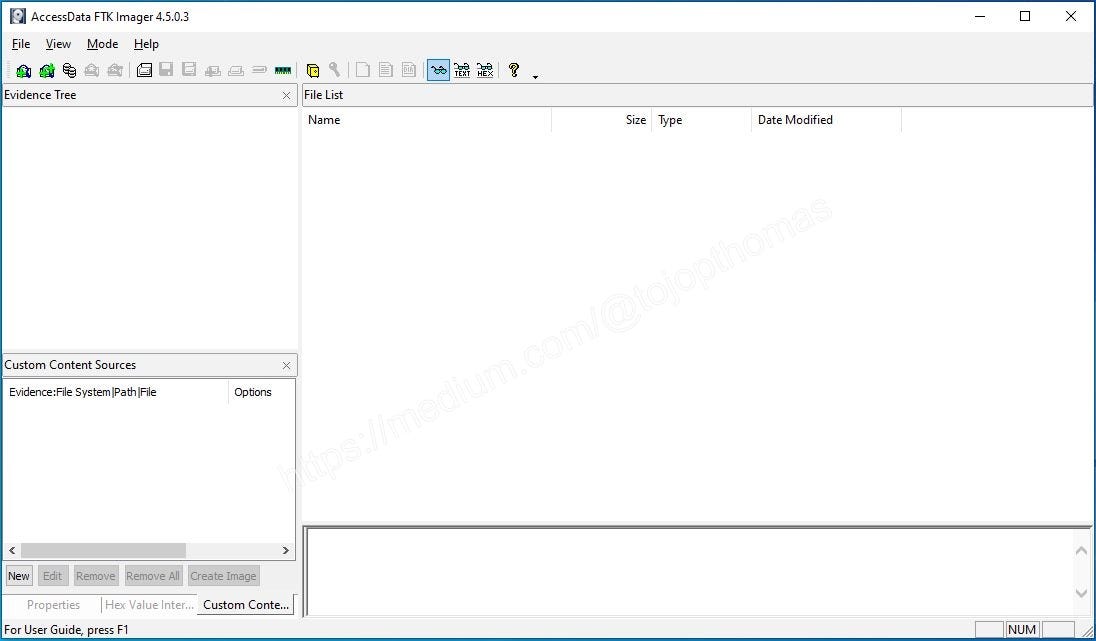Click Add All Attached Devices icon

(x=47, y=70)
